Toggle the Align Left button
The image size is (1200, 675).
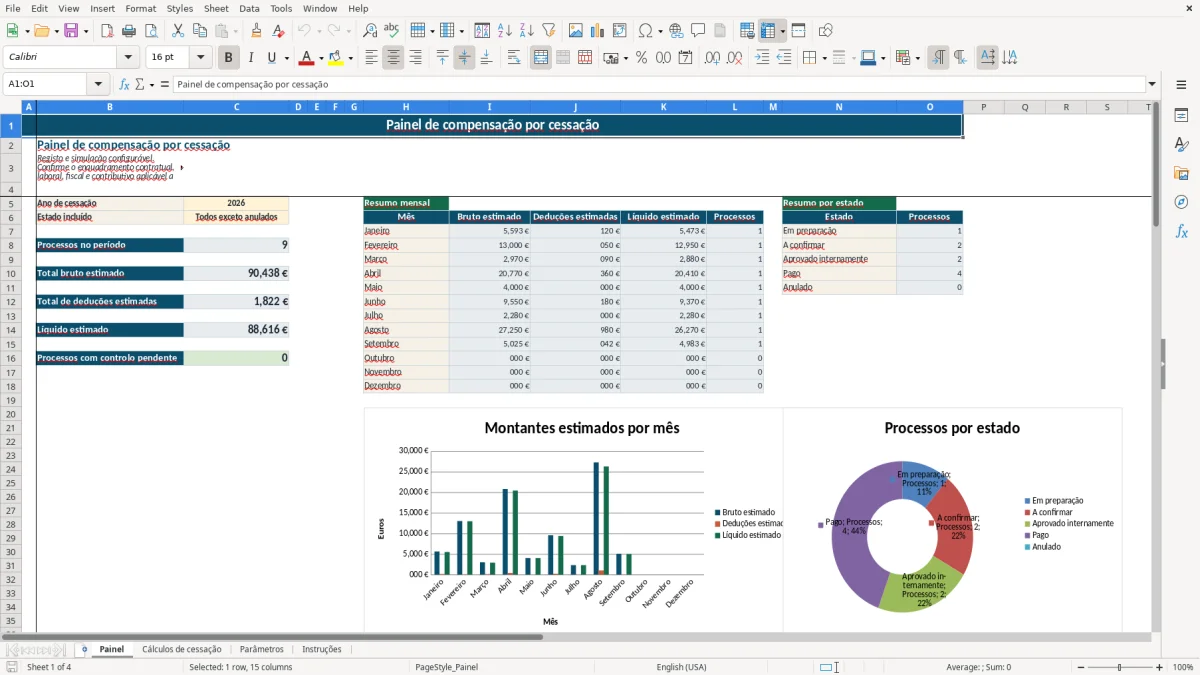pyautogui.click(x=371, y=58)
